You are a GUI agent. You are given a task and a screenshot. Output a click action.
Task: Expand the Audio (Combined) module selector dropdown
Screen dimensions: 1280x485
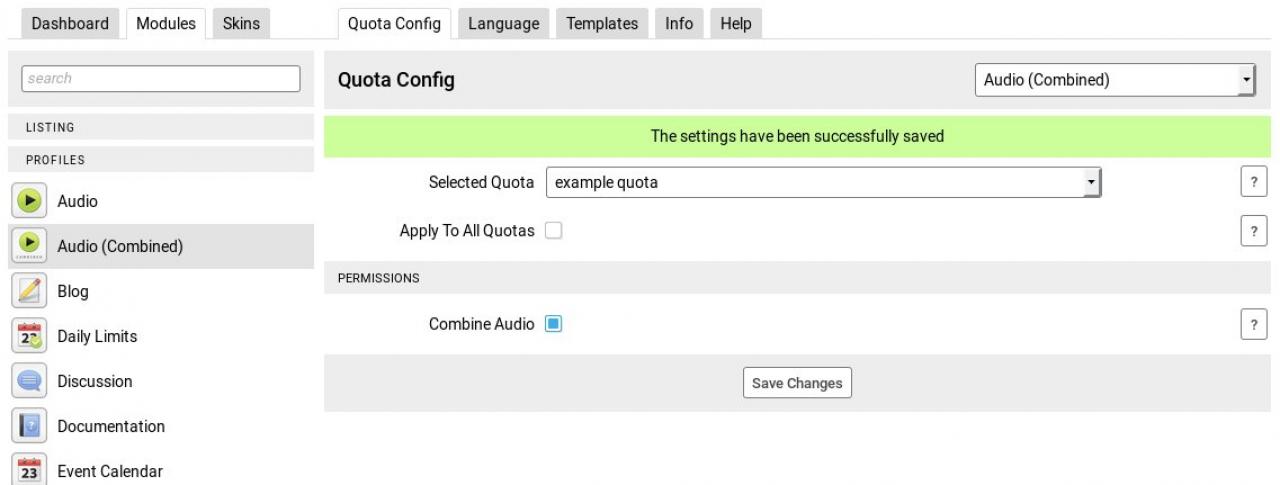pos(1115,80)
